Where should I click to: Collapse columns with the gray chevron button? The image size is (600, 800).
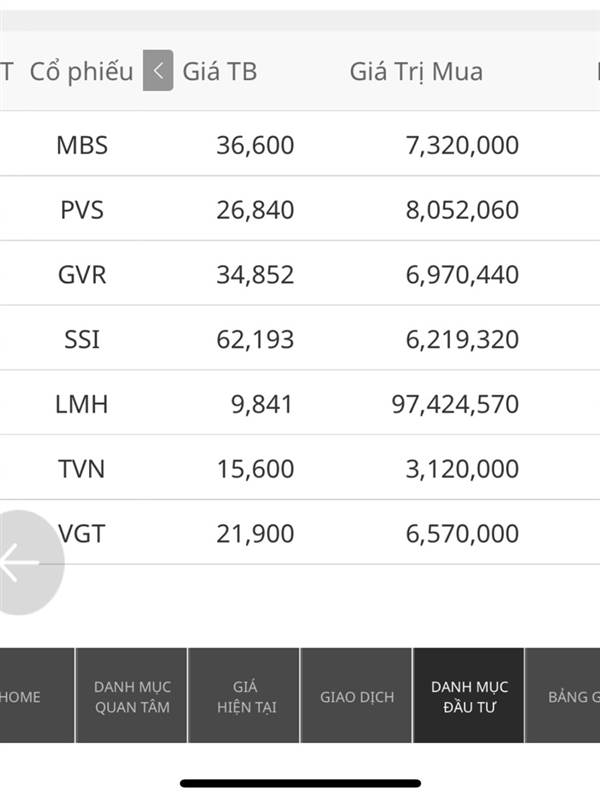[158, 70]
